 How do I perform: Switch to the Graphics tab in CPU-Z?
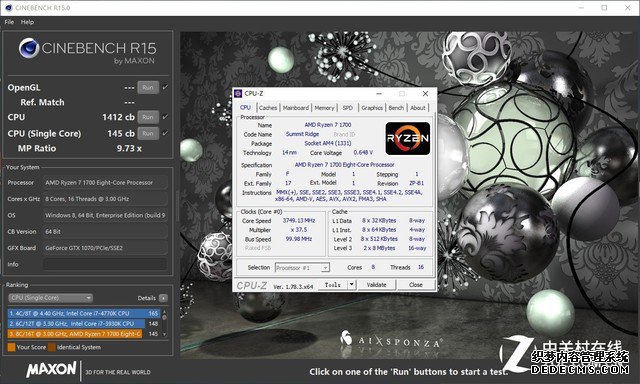click(x=372, y=108)
